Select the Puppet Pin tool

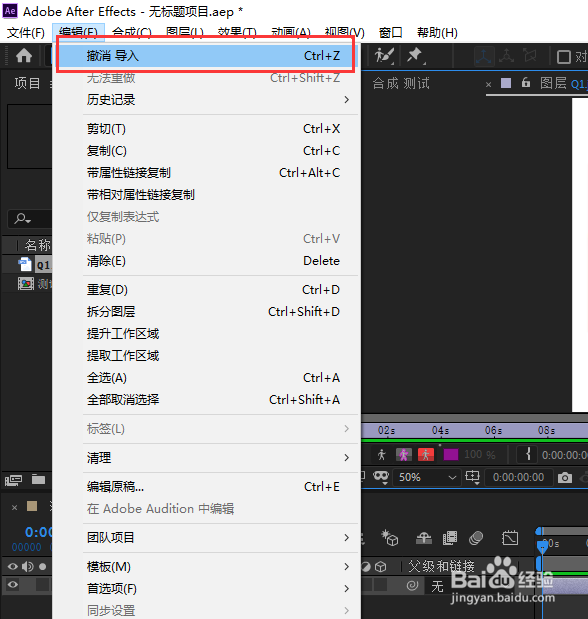[x=415, y=56]
